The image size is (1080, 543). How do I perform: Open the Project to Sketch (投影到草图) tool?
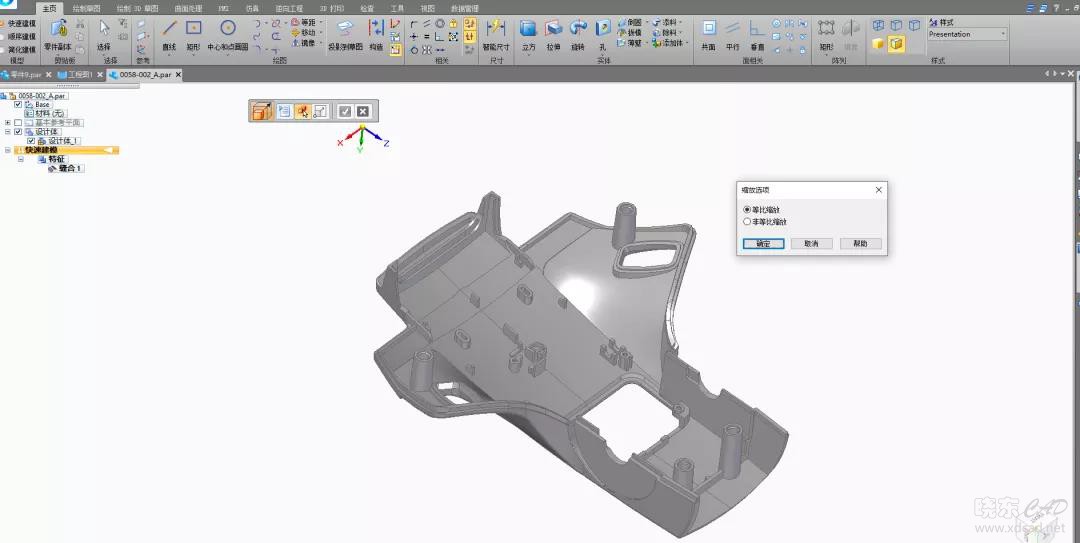[x=346, y=30]
